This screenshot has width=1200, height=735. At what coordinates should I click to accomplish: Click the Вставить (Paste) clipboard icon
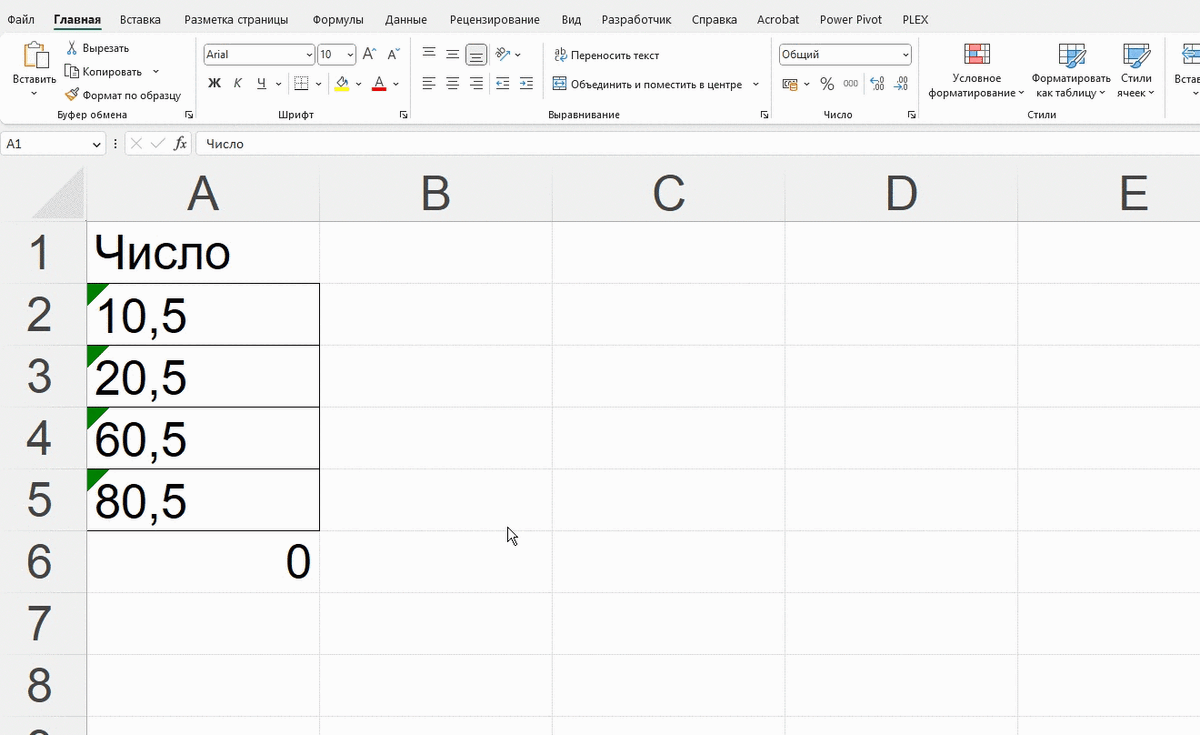coord(35,55)
